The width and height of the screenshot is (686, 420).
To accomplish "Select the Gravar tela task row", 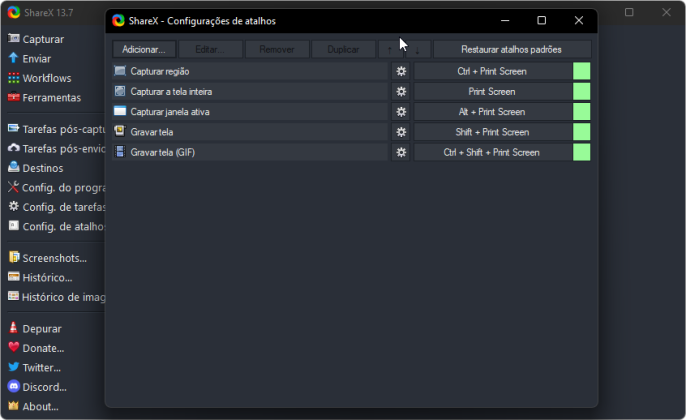I will tap(250, 132).
